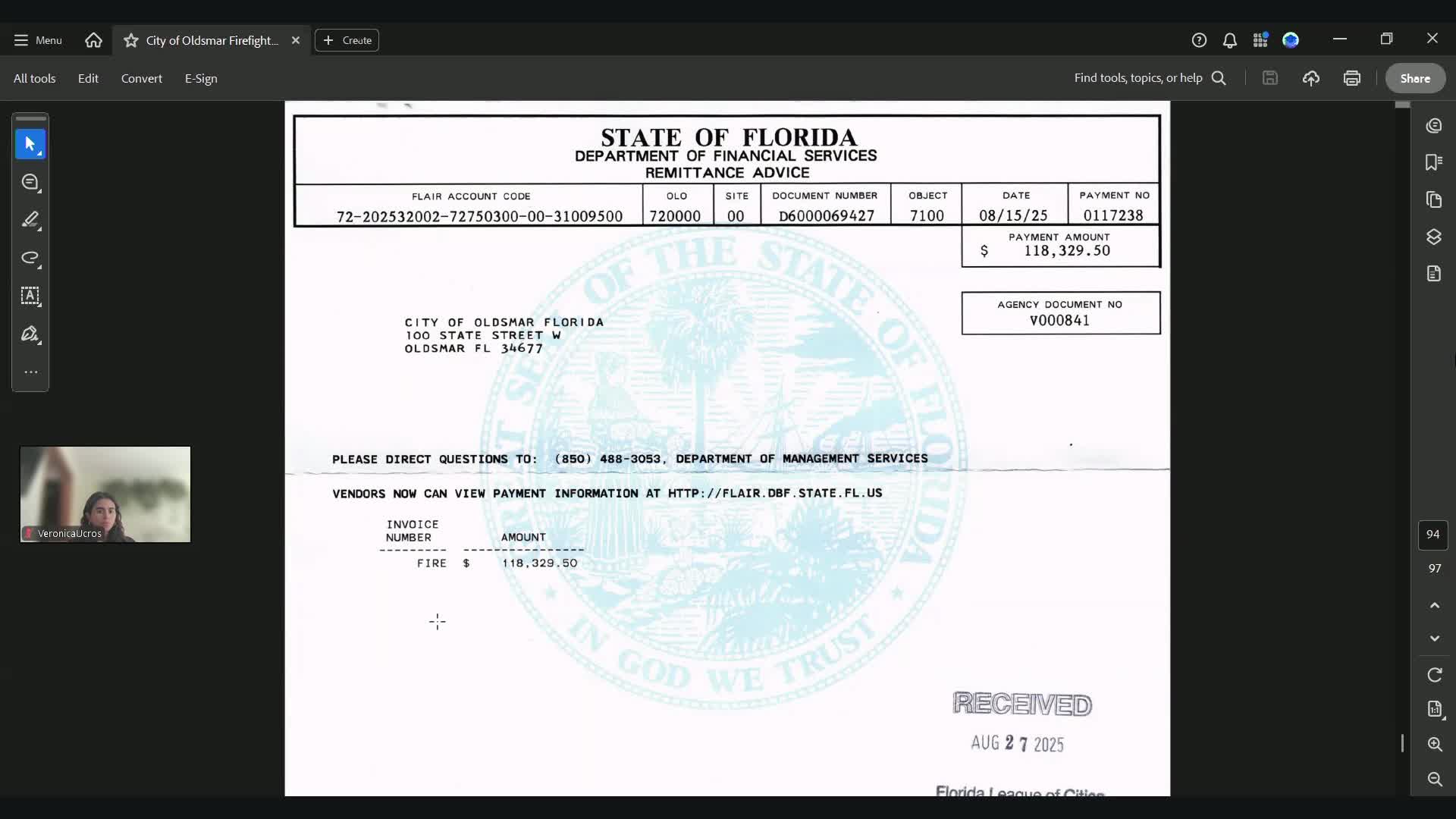Rotate page with clockwise rotate icon
1456x819 pixels.
[1434, 675]
